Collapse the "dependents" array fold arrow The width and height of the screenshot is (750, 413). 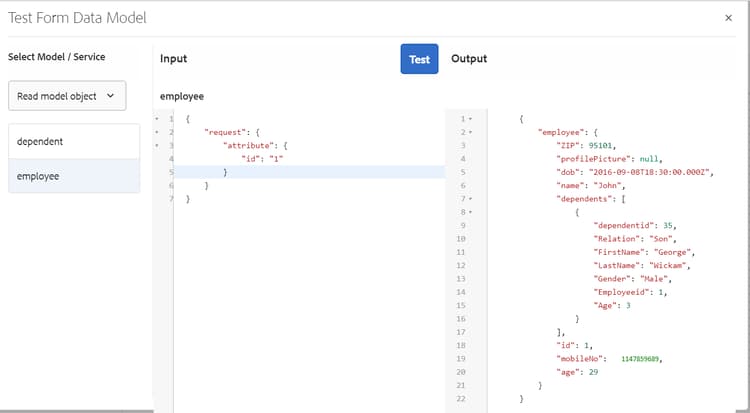point(470,199)
